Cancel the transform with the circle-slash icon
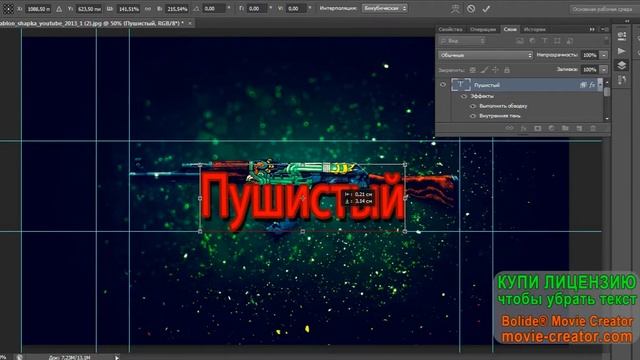Image resolution: width=640 pixels, height=360 pixels. click(471, 9)
